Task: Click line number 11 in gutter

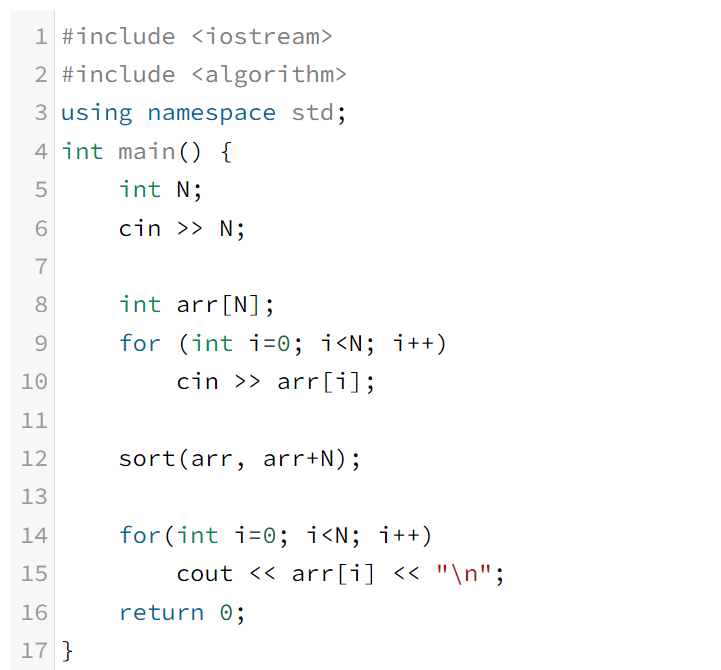Action: 34,420
